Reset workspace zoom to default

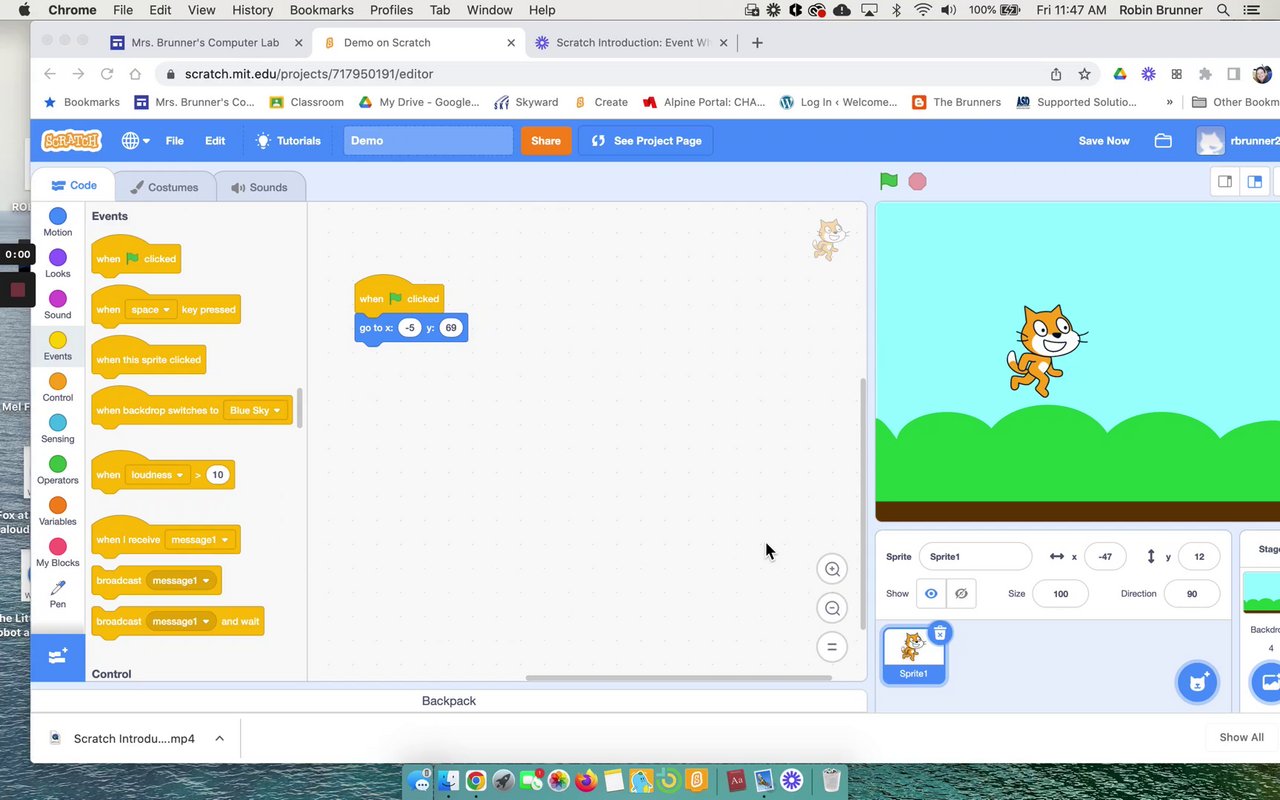(x=832, y=647)
